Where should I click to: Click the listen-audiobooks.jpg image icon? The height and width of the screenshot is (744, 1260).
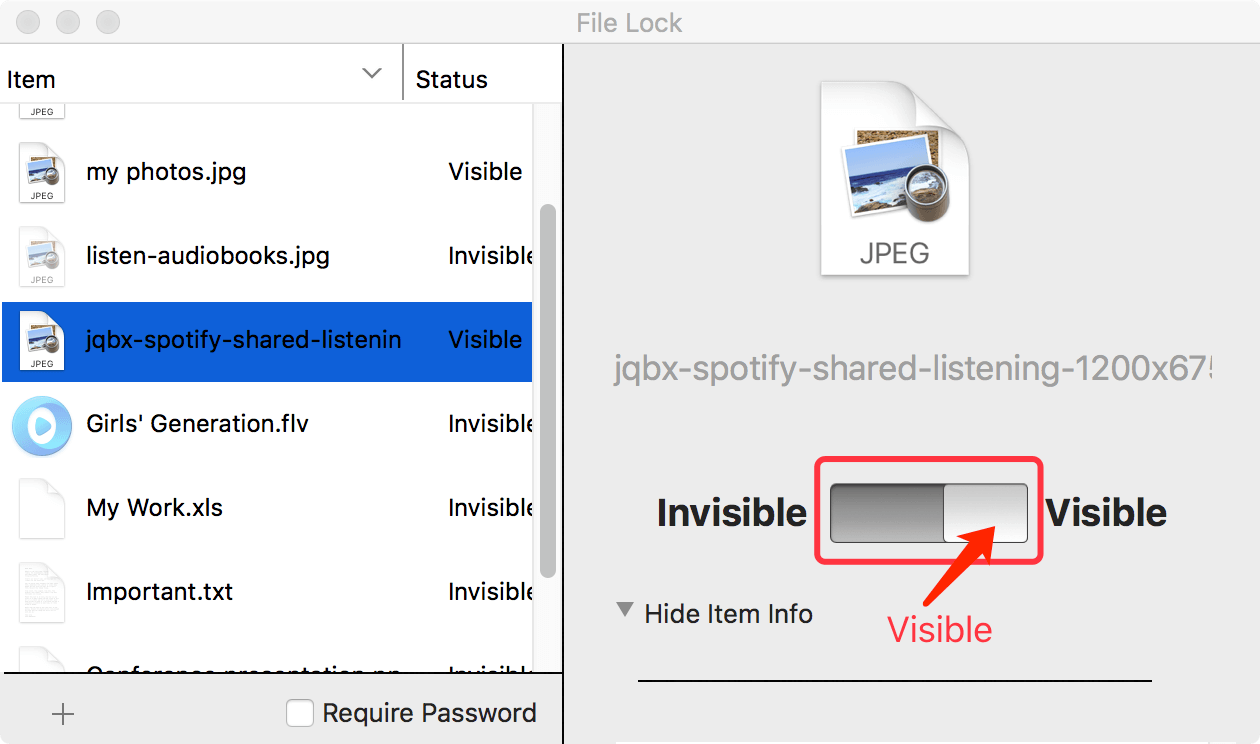click(41, 256)
